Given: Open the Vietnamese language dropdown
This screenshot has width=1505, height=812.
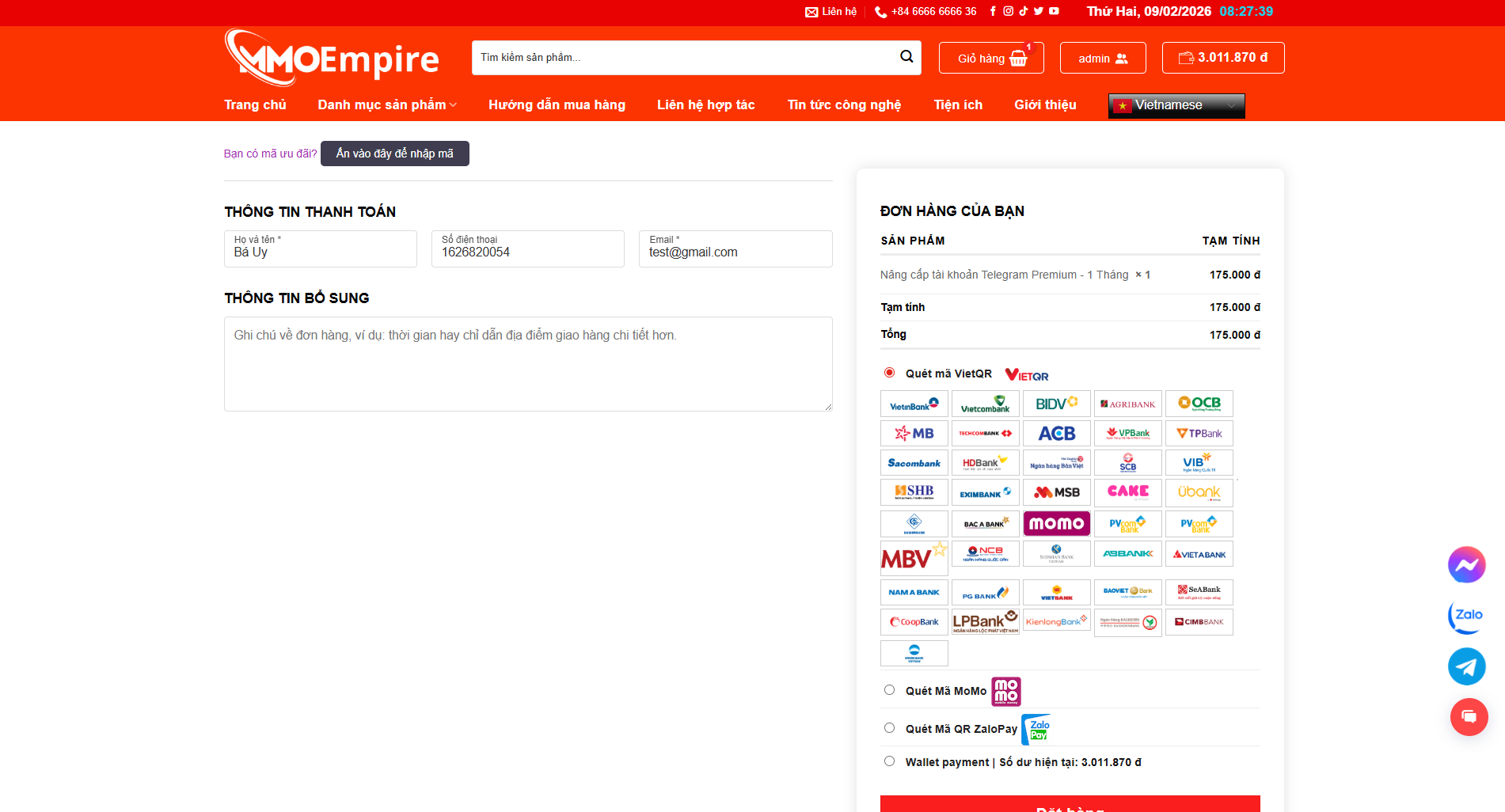Looking at the screenshot, I should pos(1176,105).
